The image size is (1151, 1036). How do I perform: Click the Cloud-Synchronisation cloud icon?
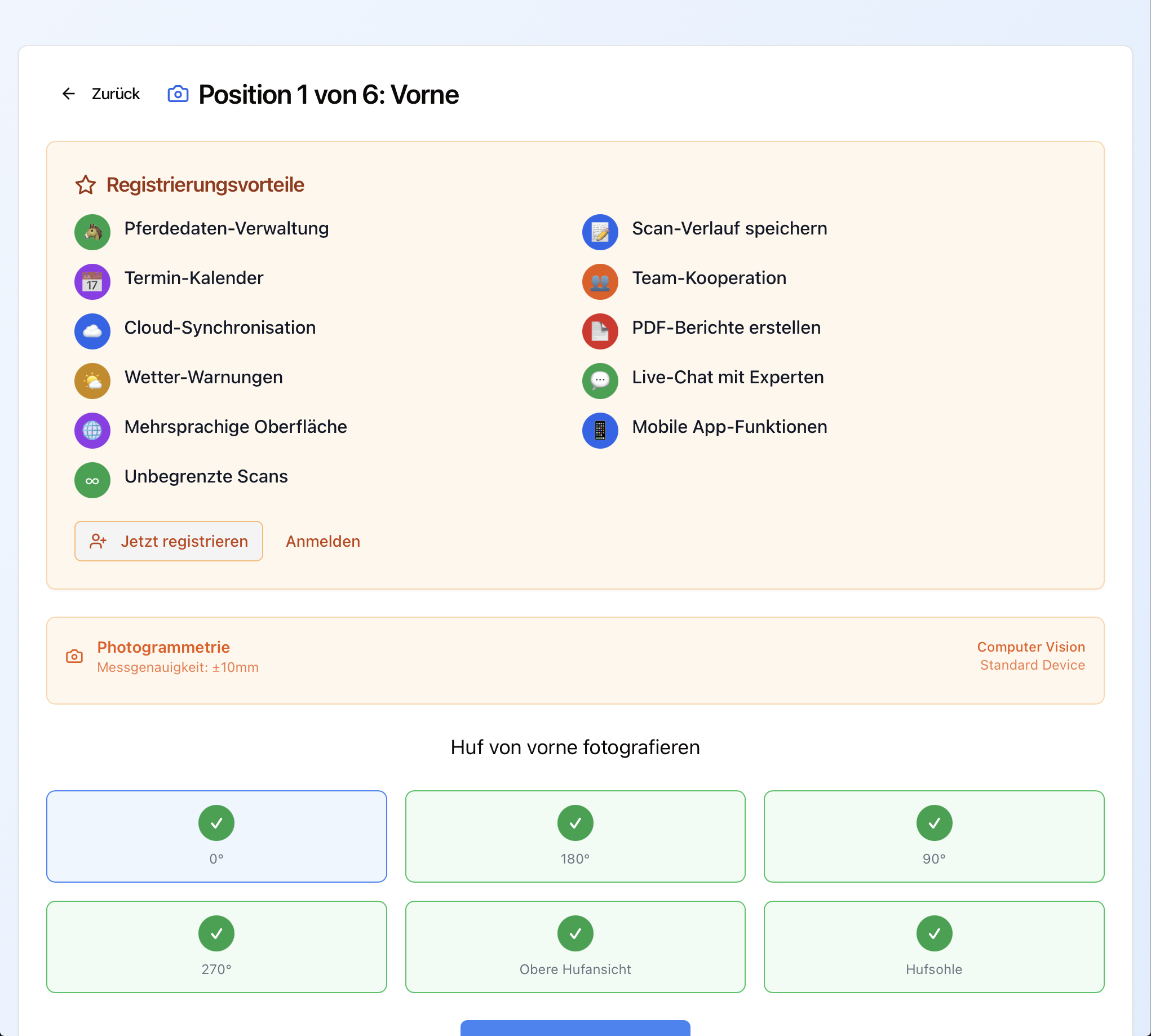(92, 331)
